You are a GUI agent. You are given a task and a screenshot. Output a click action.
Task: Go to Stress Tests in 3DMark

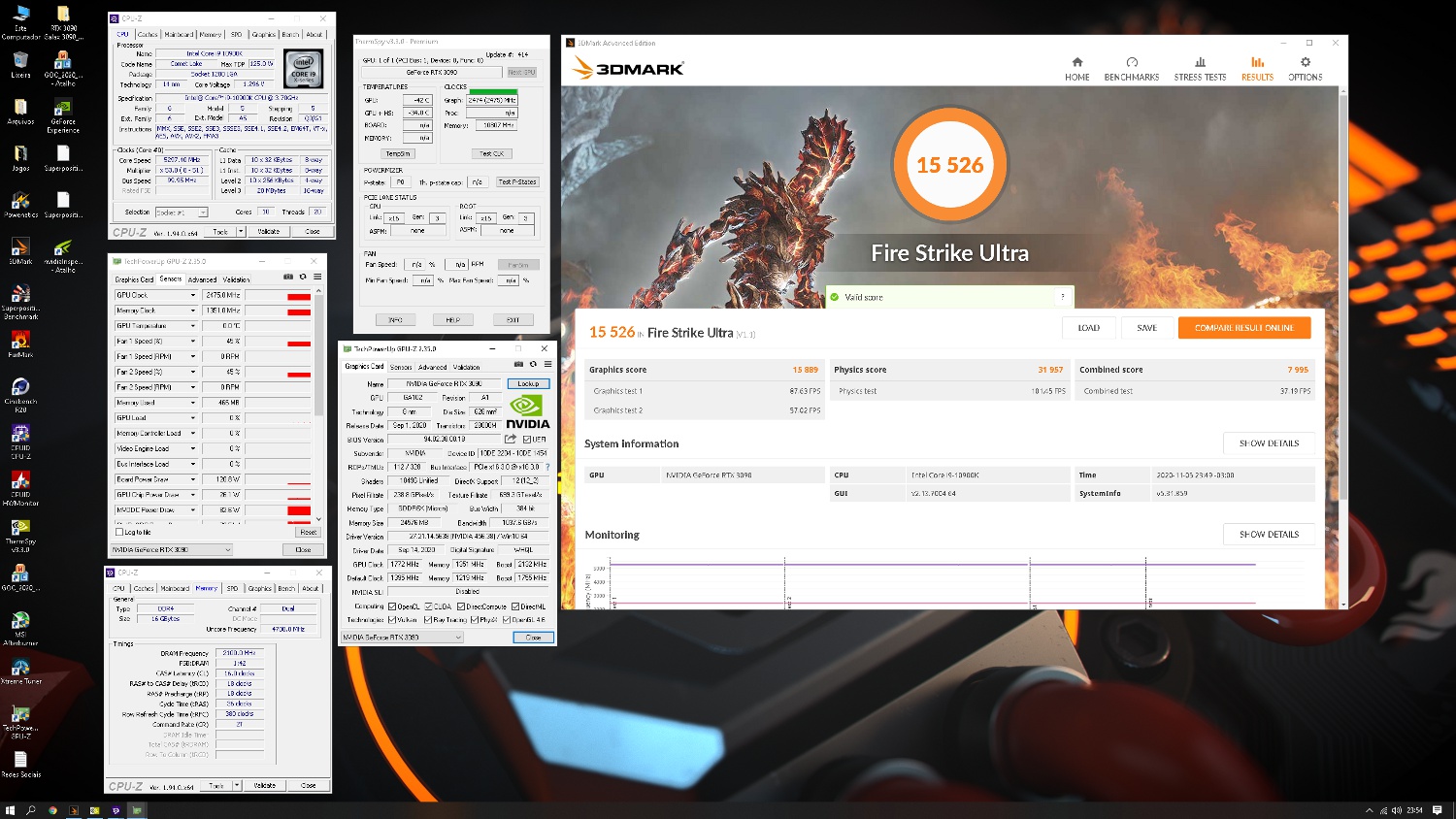coord(1200,69)
